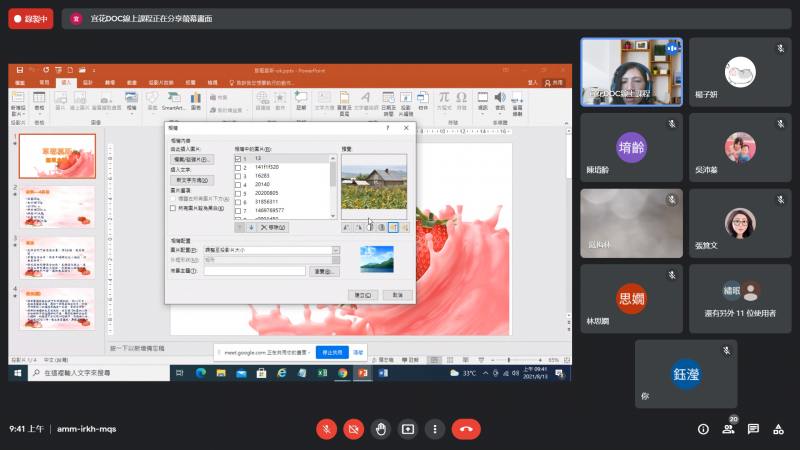Switch to the Slide Show tab
The height and width of the screenshot is (450, 800).
[x=161, y=83]
